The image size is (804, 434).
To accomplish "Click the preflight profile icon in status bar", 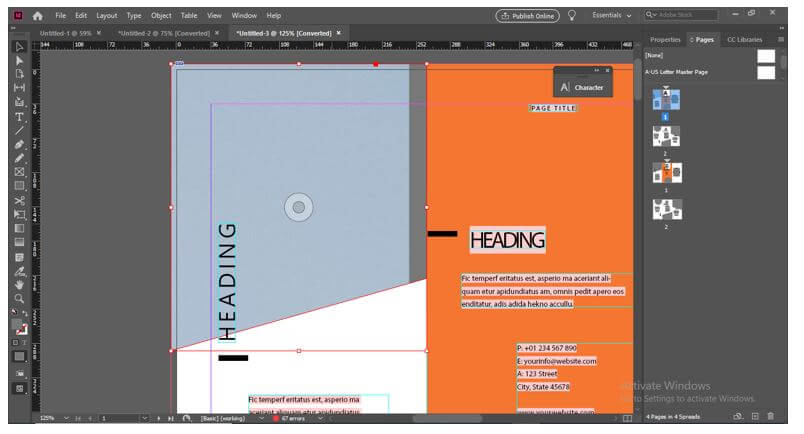I will [187, 419].
